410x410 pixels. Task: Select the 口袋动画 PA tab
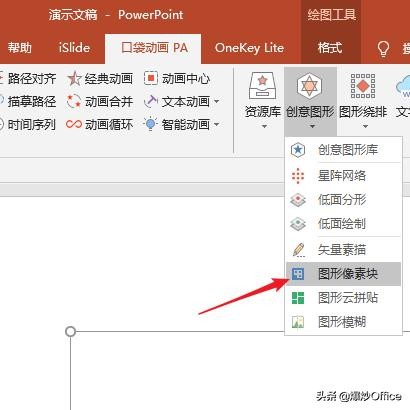coord(154,48)
